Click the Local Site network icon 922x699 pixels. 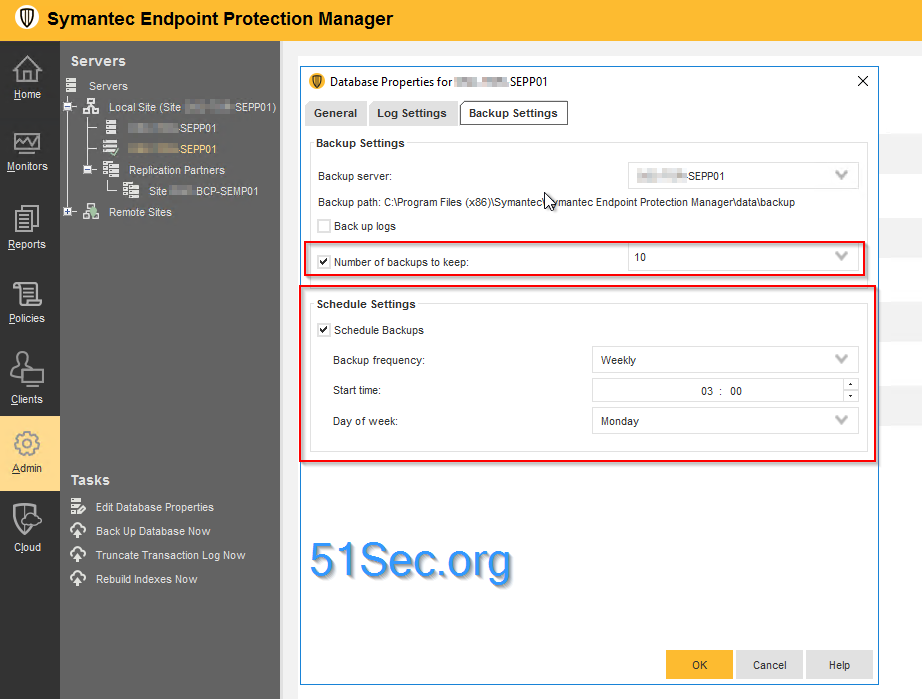pyautogui.click(x=91, y=106)
